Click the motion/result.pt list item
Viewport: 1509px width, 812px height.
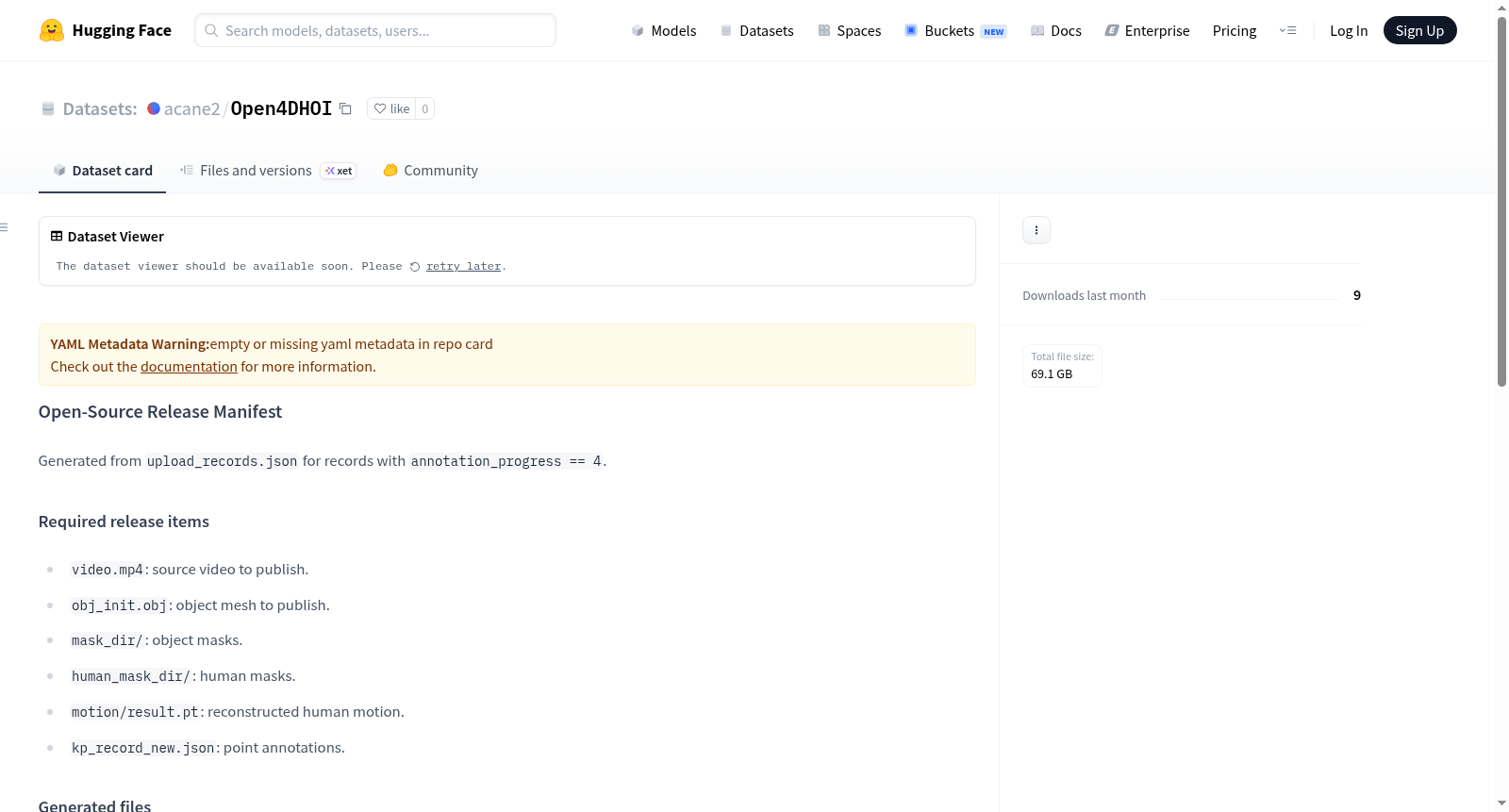click(238, 712)
